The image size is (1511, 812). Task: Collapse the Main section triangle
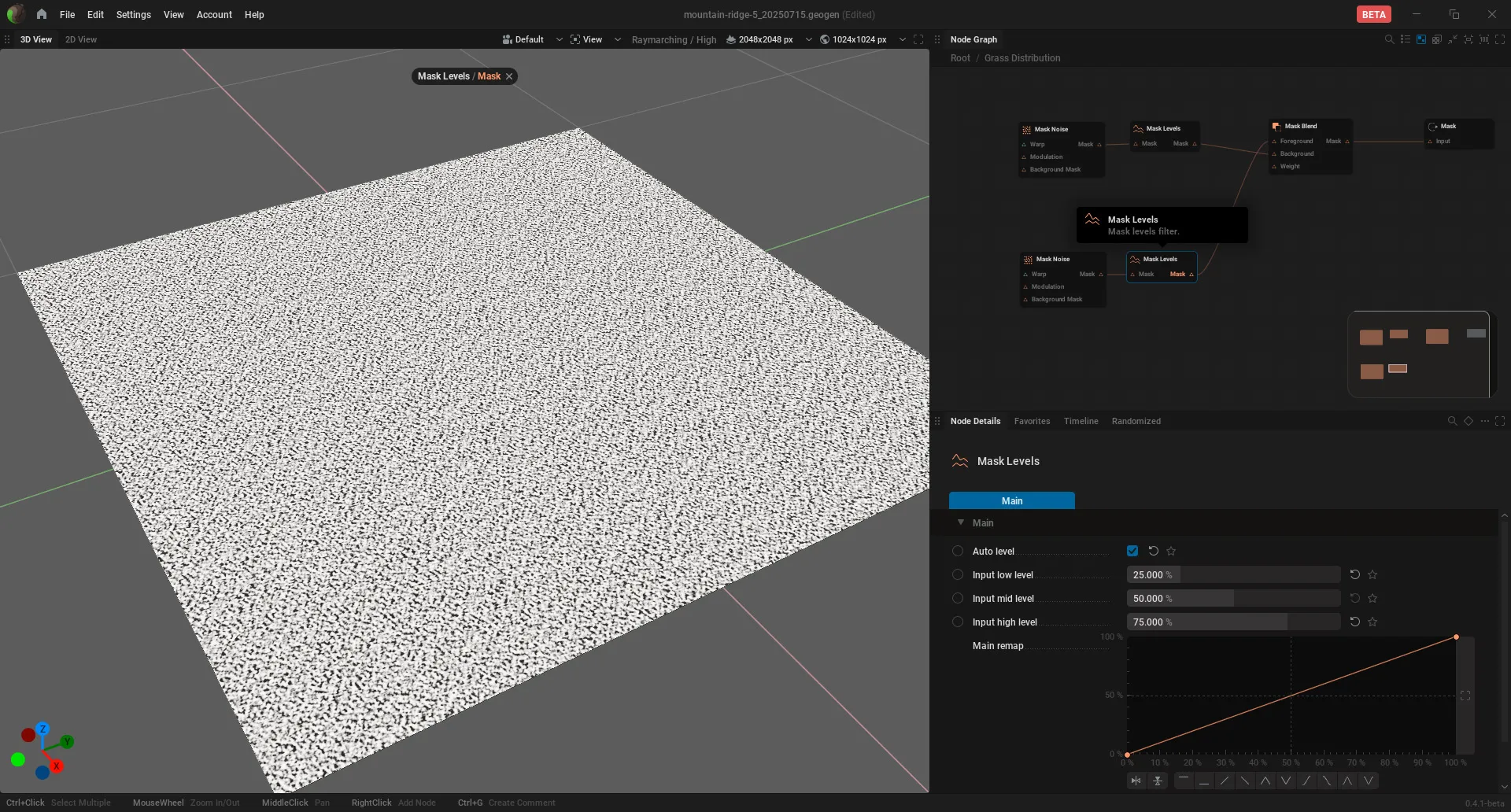(961, 522)
